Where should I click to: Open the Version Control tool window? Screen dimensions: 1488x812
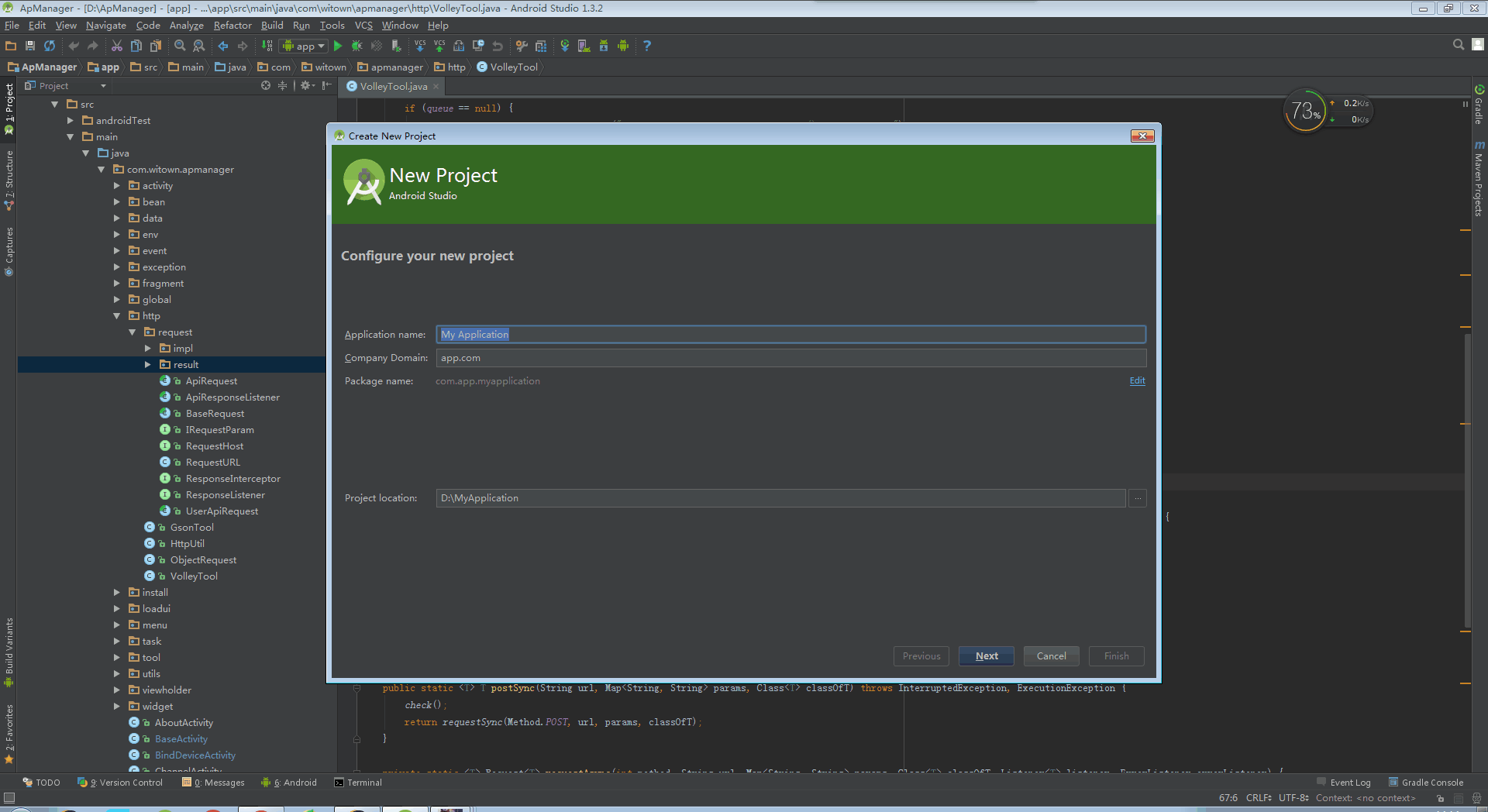tap(121, 783)
